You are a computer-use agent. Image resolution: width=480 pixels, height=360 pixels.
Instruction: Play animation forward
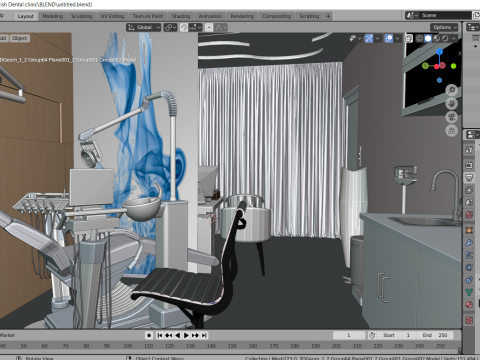[x=186, y=335]
